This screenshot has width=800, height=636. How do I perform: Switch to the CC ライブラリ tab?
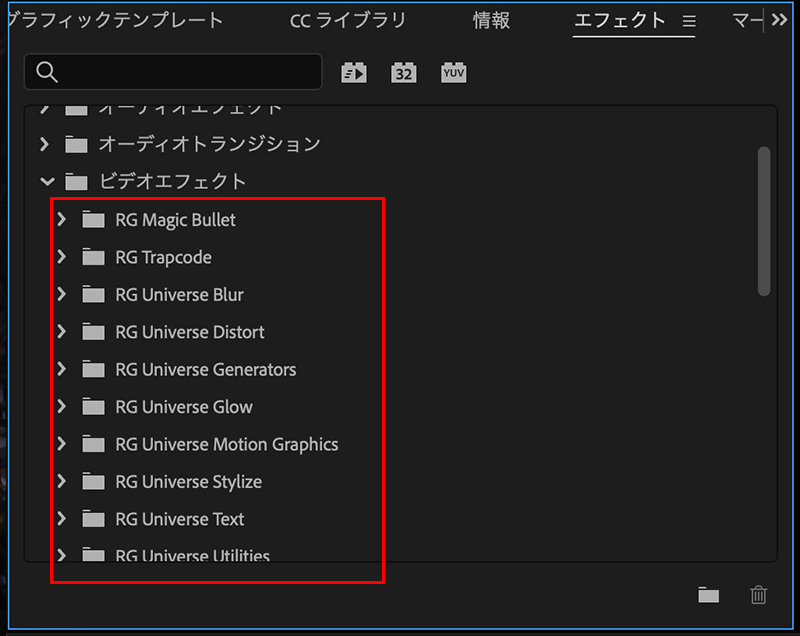coord(348,21)
